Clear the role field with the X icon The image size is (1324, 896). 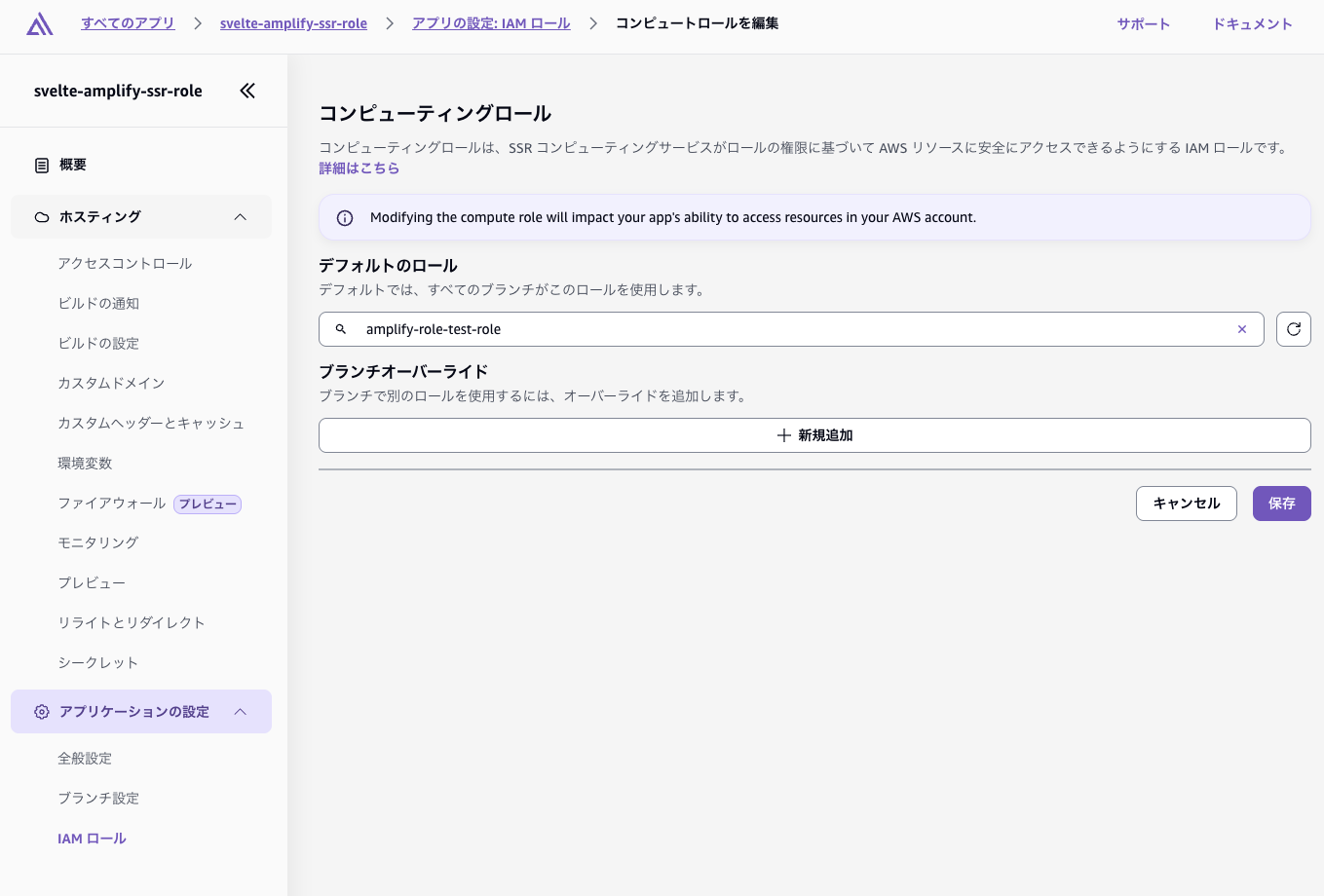tap(1242, 329)
